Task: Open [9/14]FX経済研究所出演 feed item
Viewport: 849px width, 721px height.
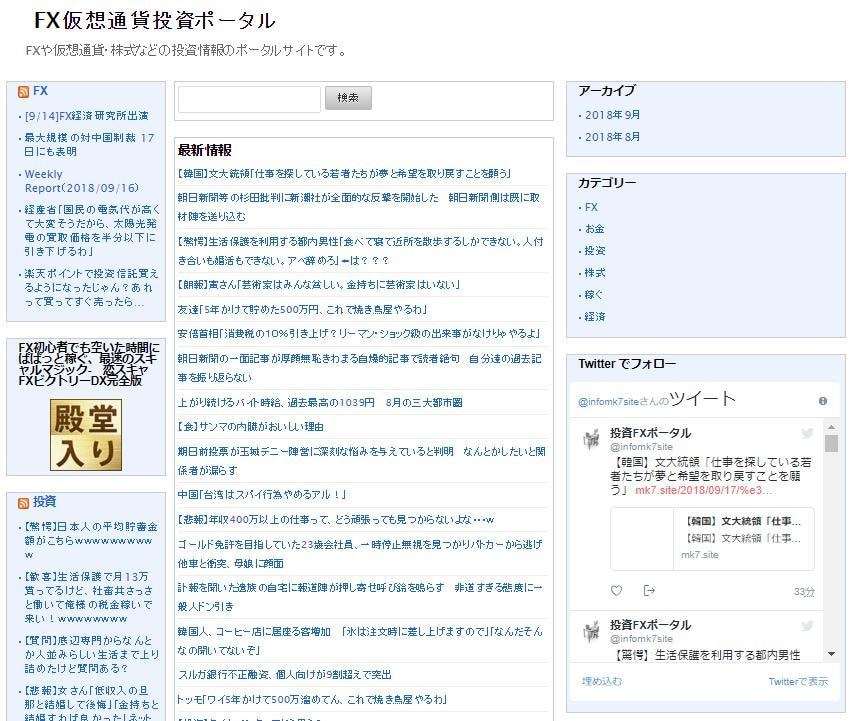Action: [87, 116]
